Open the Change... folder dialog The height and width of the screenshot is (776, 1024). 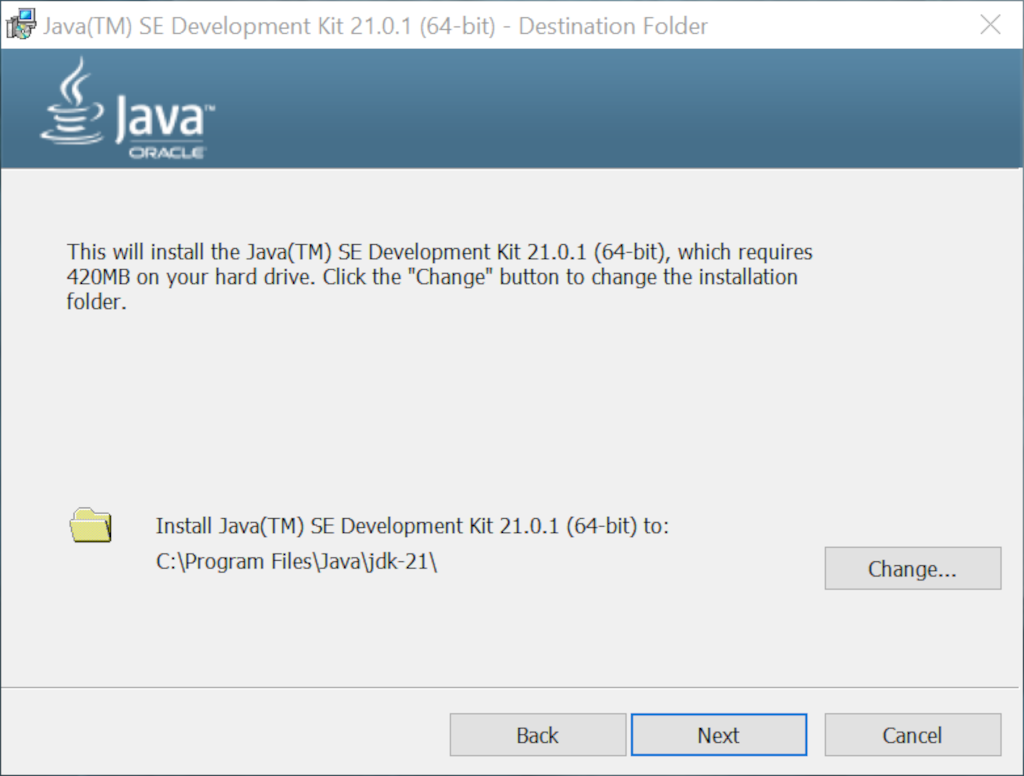[912, 568]
